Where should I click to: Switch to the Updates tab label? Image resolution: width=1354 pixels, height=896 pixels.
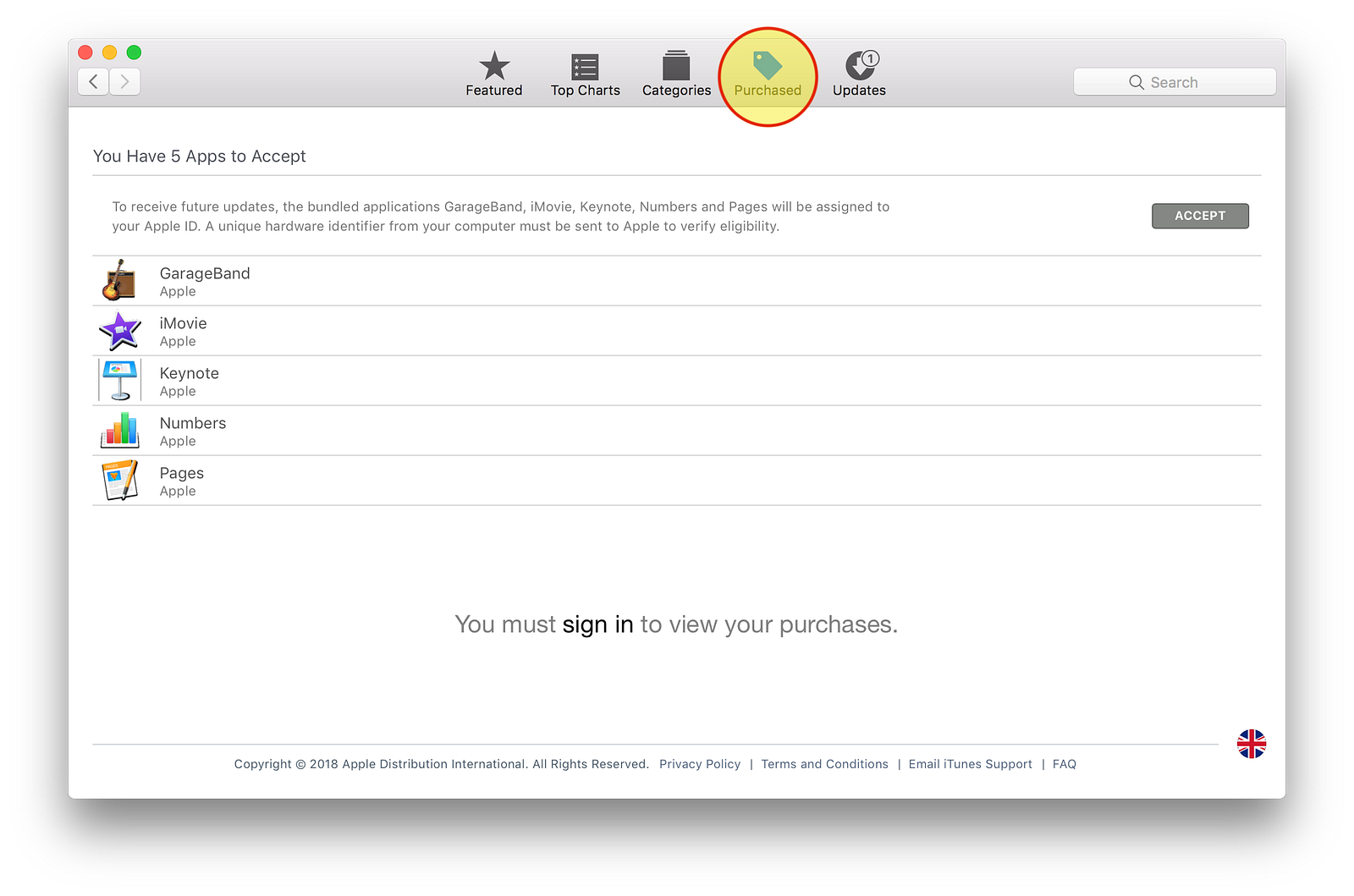[x=860, y=91]
